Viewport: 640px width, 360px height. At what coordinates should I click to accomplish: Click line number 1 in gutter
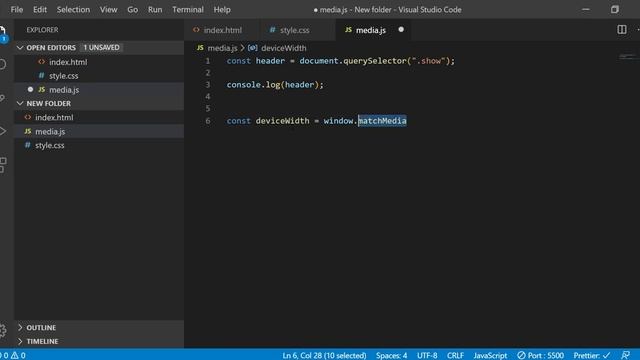pyautogui.click(x=207, y=61)
